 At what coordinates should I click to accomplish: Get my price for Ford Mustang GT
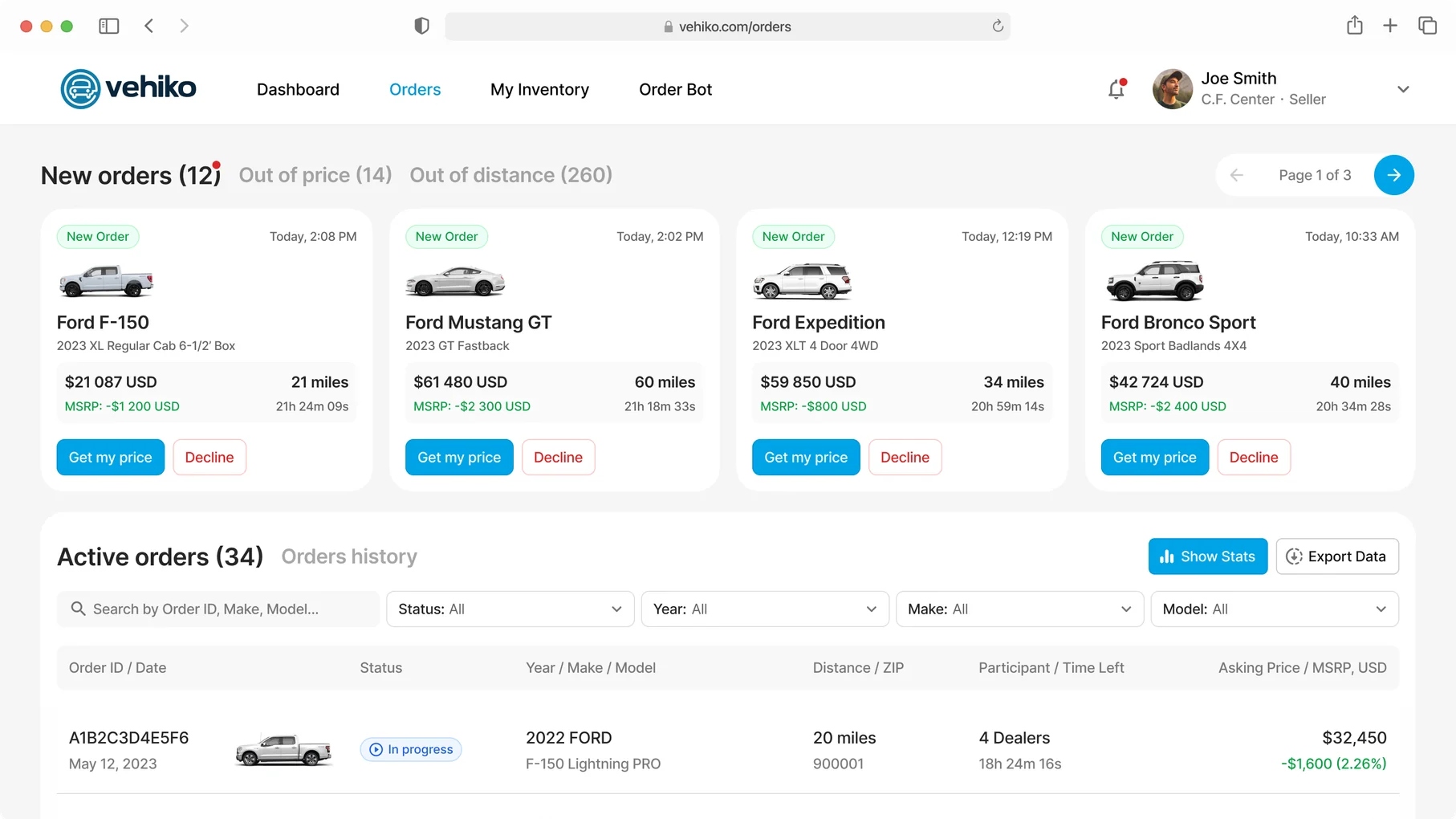[x=459, y=457]
